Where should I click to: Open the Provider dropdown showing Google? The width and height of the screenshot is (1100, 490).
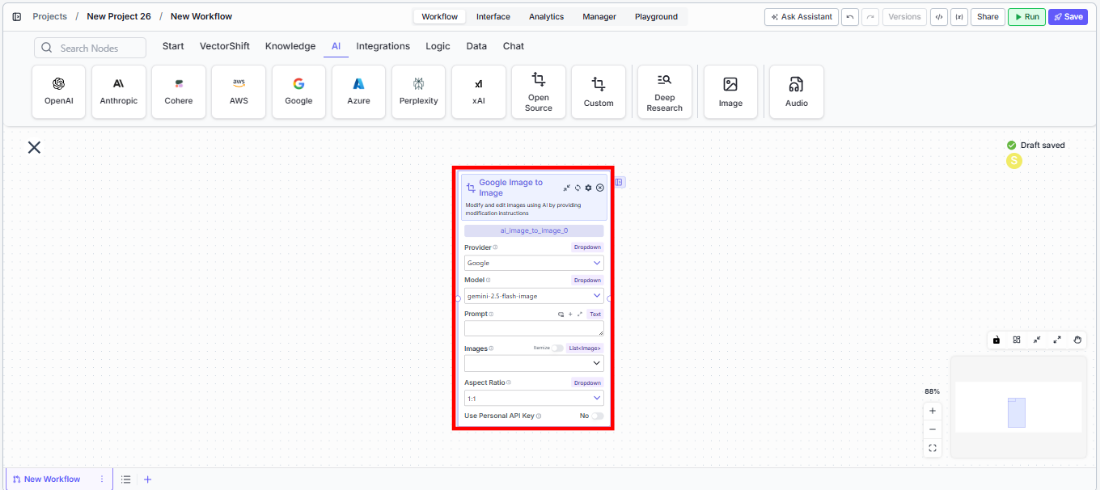point(534,263)
